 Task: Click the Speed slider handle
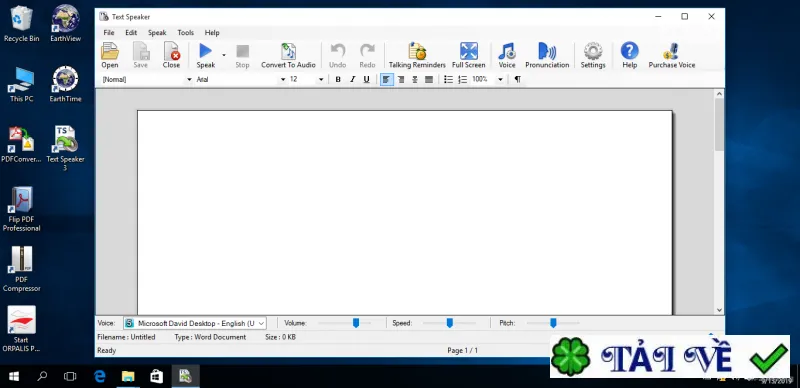(449, 323)
